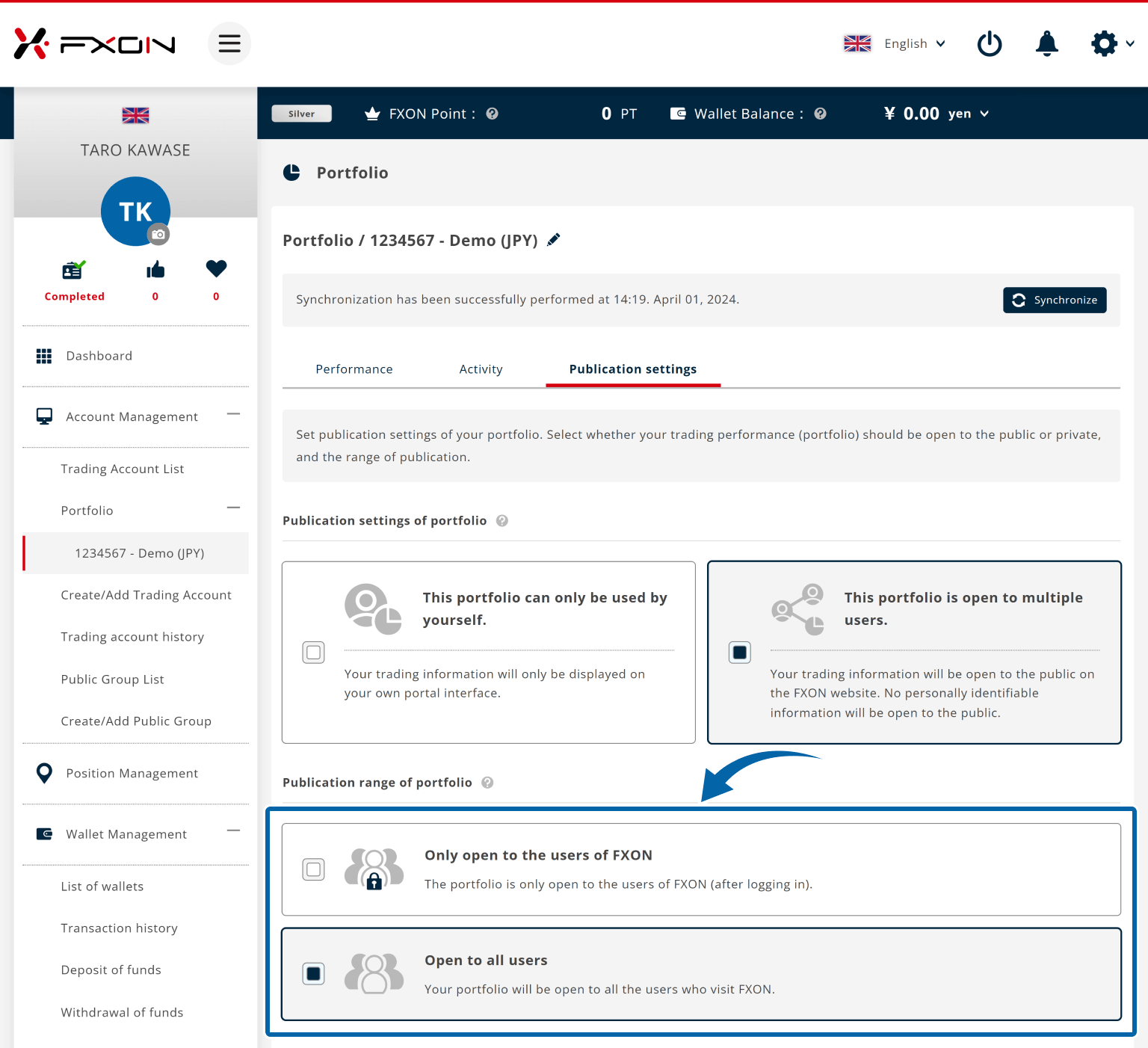Expand the settings gear dropdown arrow
Image resolution: width=1148 pixels, height=1048 pixels.
pyautogui.click(x=1130, y=43)
